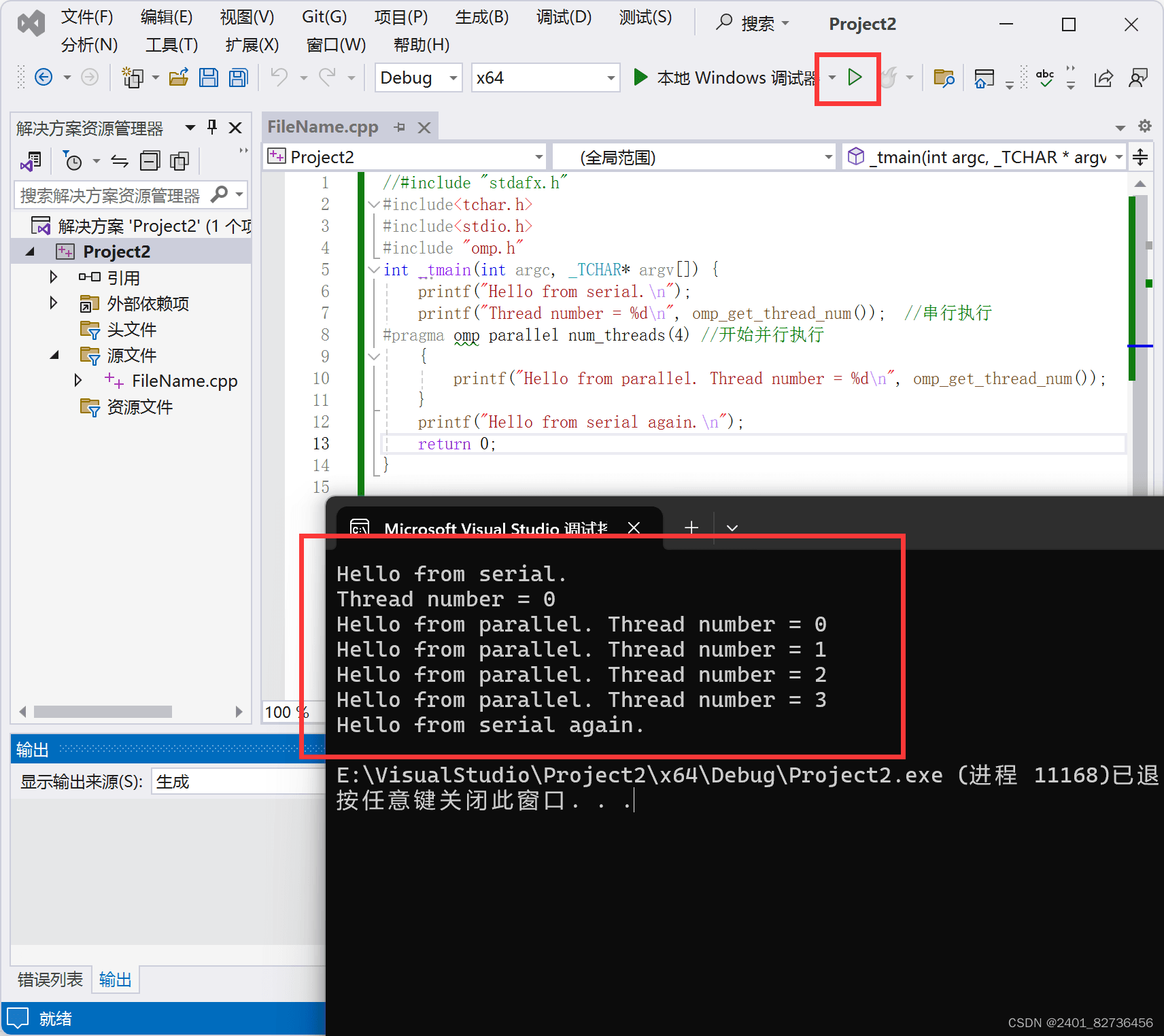
Task: Collapse the Project2 tree node
Action: [31, 252]
